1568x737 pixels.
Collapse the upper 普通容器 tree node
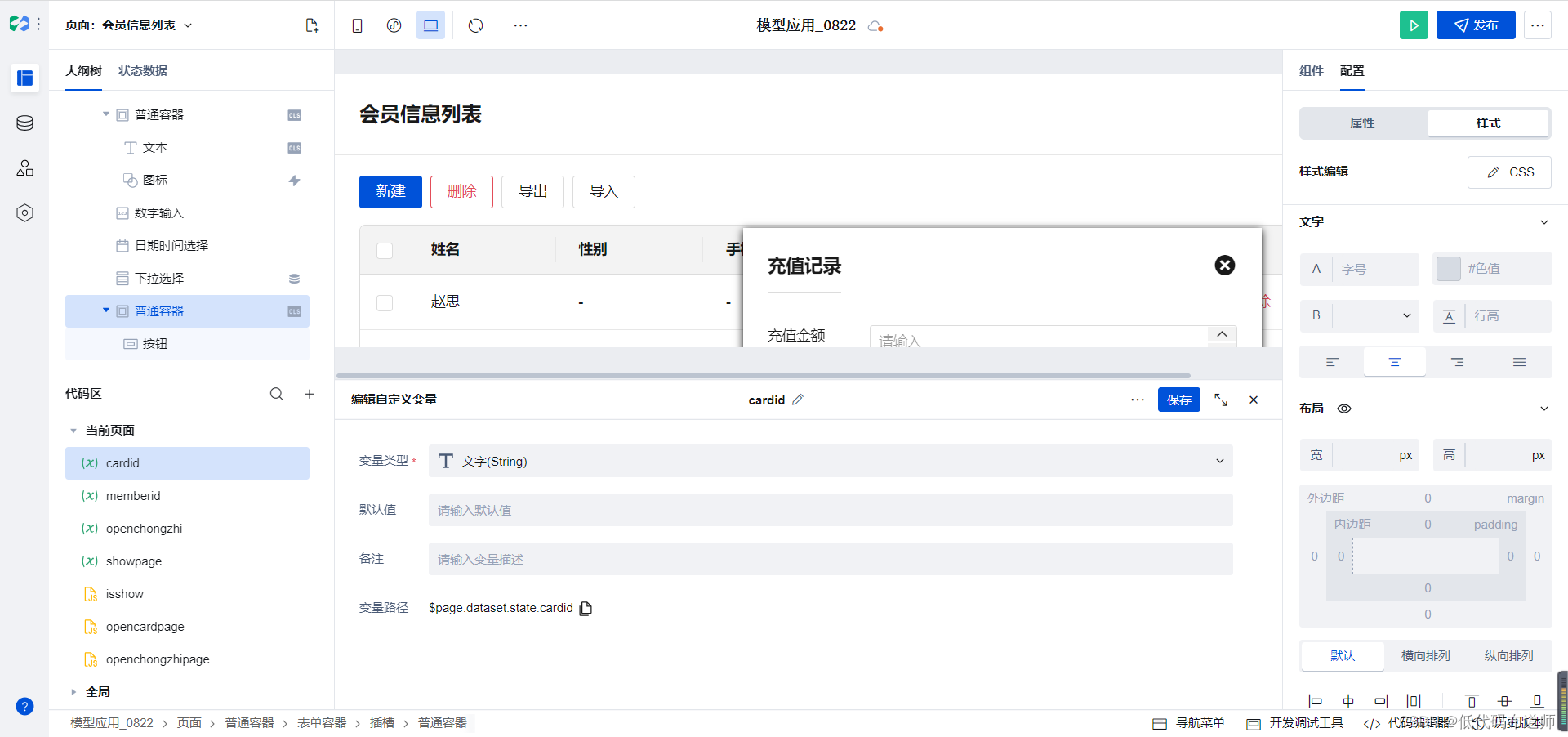point(106,114)
